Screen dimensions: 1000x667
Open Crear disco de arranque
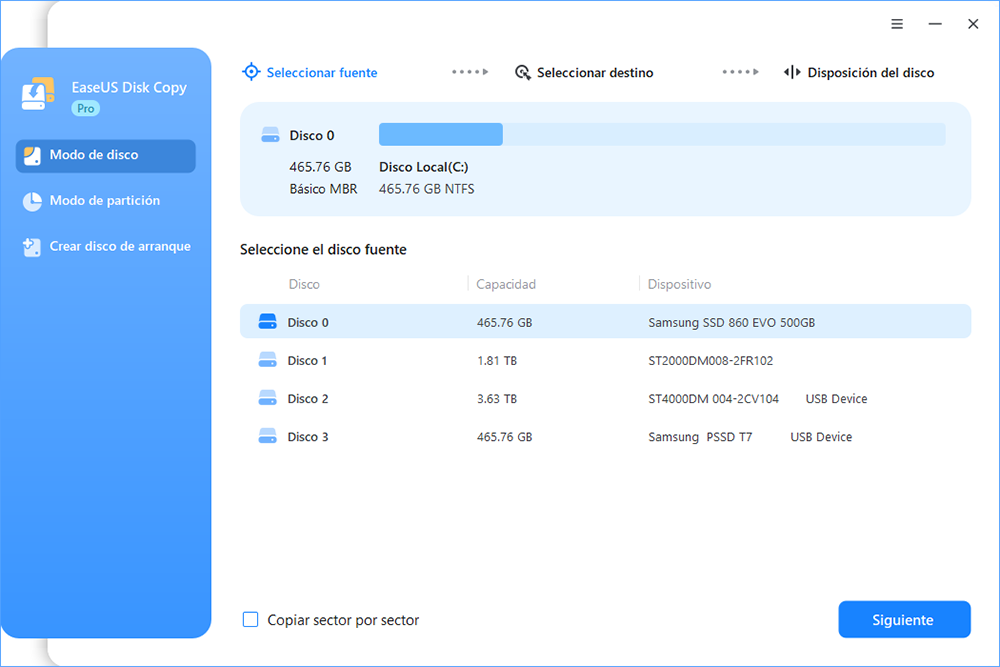(106, 247)
